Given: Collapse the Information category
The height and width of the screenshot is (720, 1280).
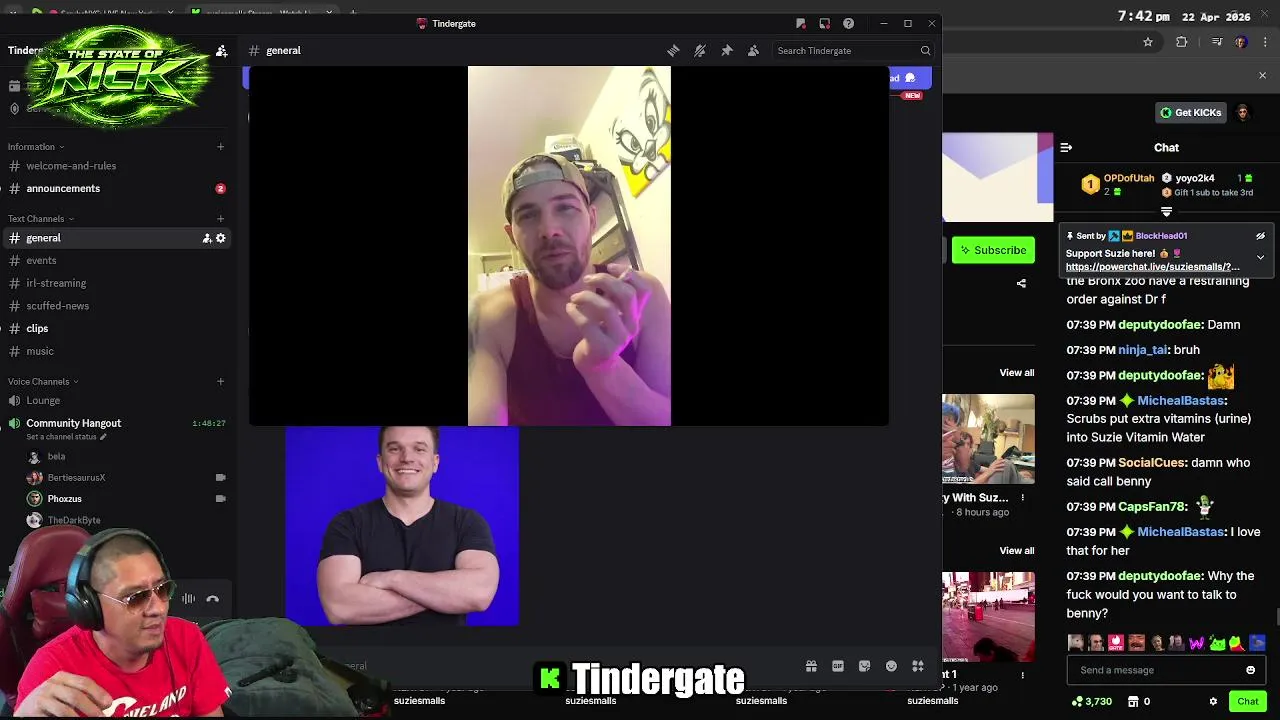Looking at the screenshot, I should pyautogui.click(x=35, y=147).
